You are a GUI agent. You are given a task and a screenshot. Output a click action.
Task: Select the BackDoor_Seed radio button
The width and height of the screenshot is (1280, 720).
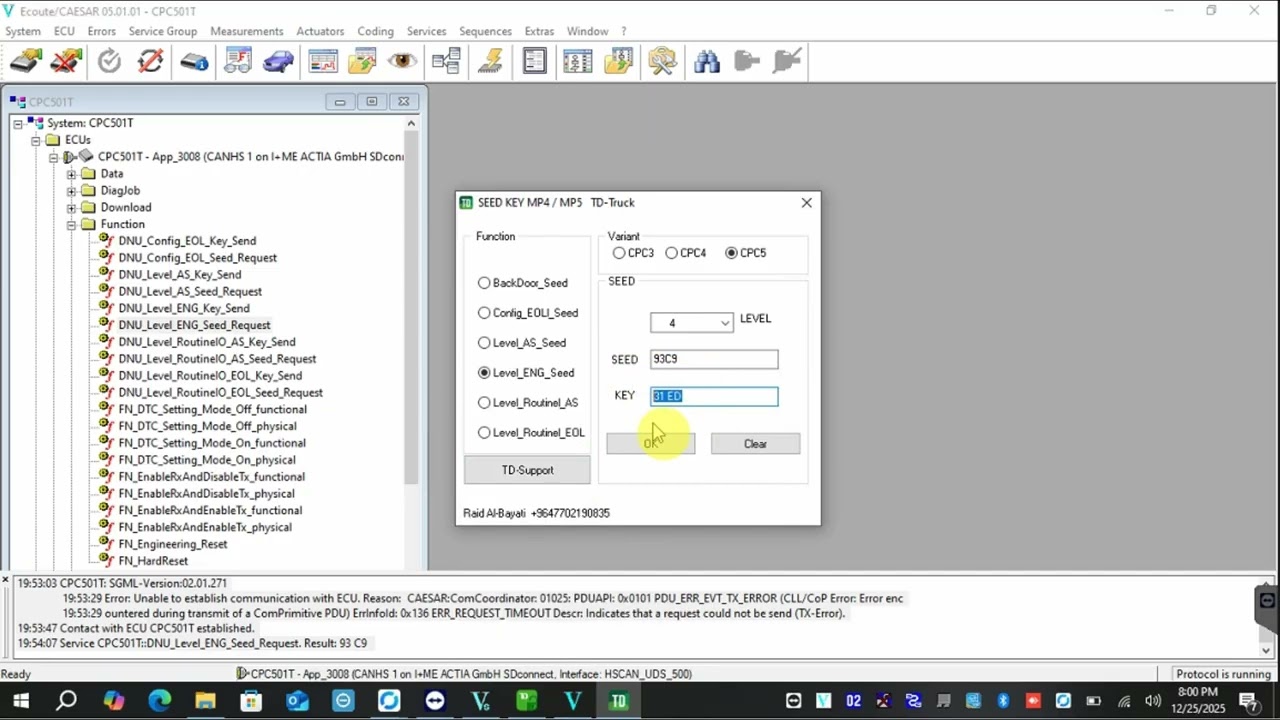[484, 283]
